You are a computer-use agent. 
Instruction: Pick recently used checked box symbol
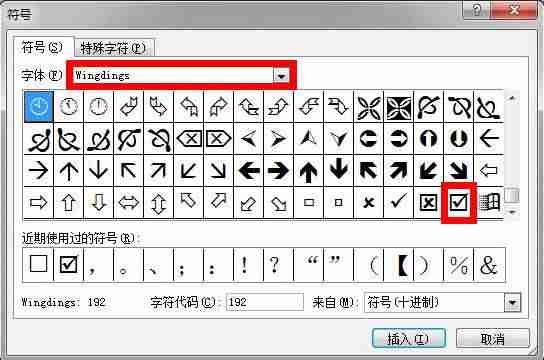click(x=68, y=264)
